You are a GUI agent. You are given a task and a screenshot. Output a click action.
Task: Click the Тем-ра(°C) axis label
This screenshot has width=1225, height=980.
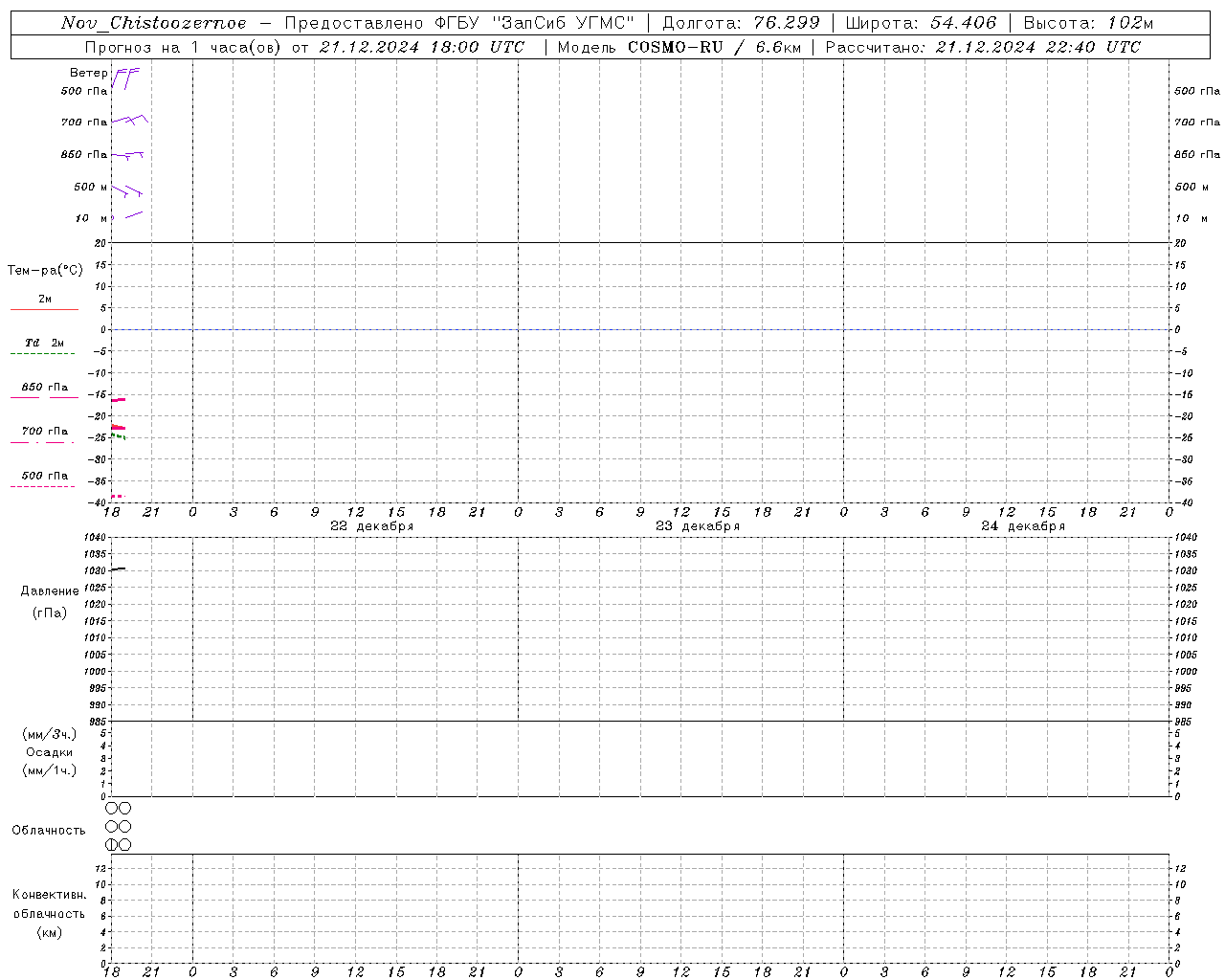pyautogui.click(x=45, y=271)
